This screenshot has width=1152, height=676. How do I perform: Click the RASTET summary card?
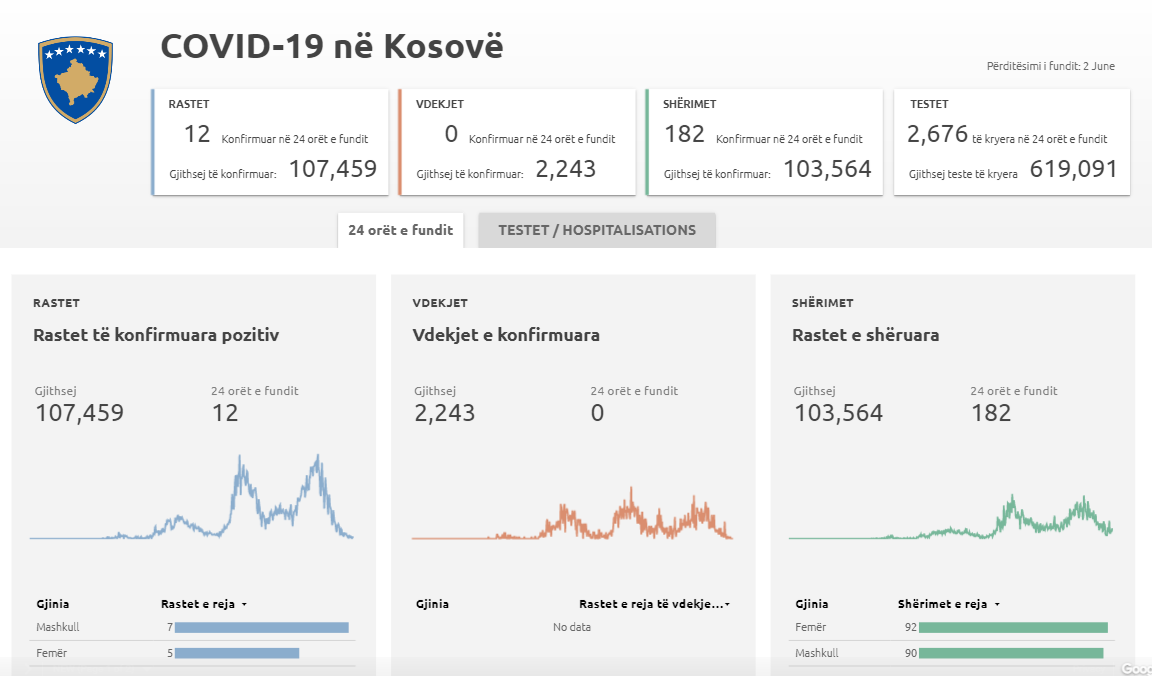tap(270, 142)
